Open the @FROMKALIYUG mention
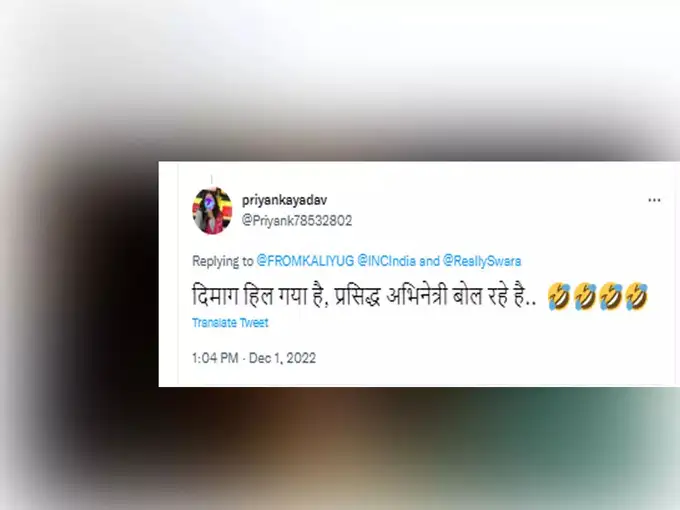The height and width of the screenshot is (510, 680). pos(305,261)
